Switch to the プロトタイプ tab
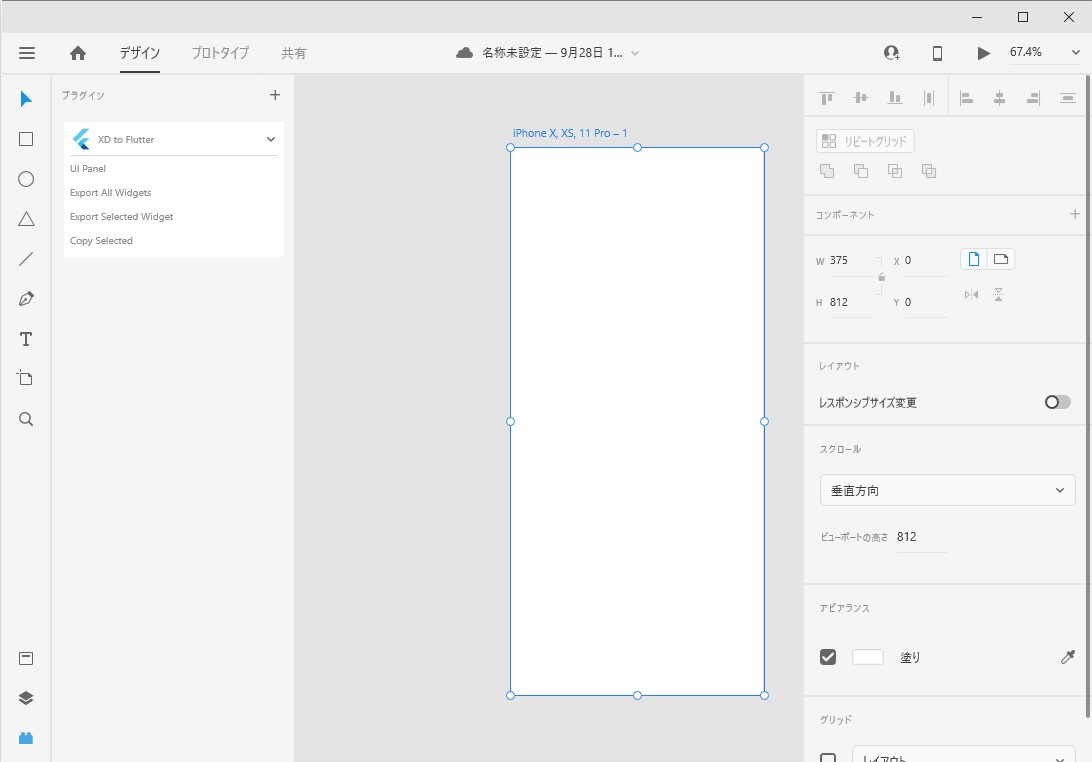This screenshot has height=762, width=1092. [220, 53]
